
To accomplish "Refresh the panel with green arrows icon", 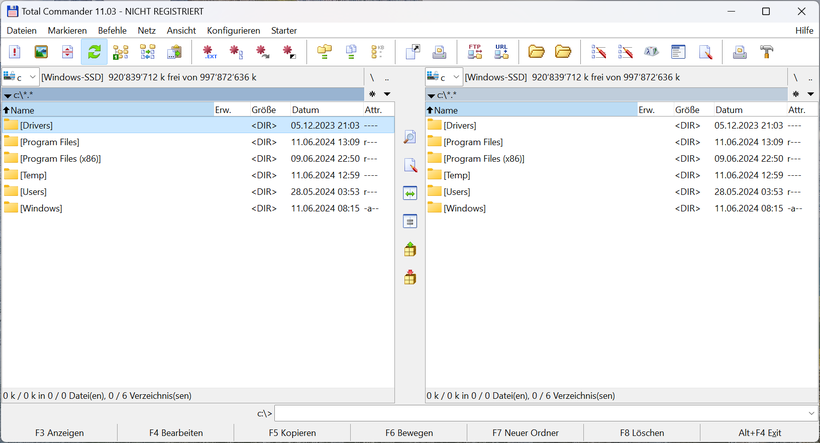I will 94,52.
